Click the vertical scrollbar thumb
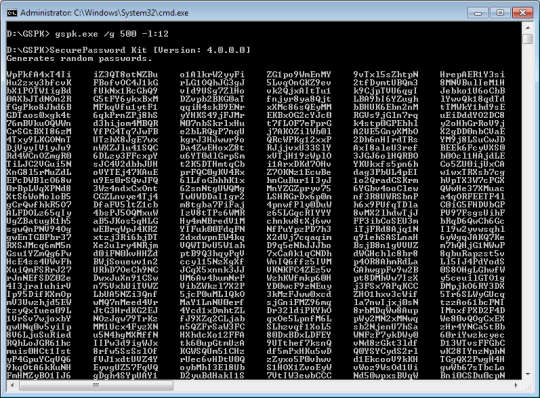This screenshot has height=398, width=540. point(528,39)
